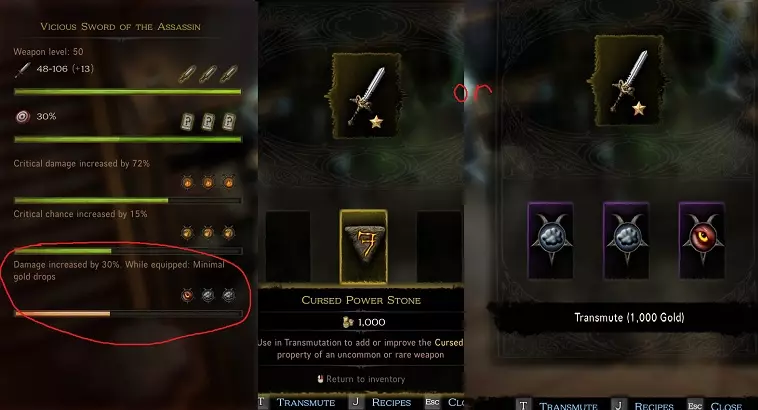
Task: Click the Transmute (1,000 Gold) button
Action: [629, 318]
